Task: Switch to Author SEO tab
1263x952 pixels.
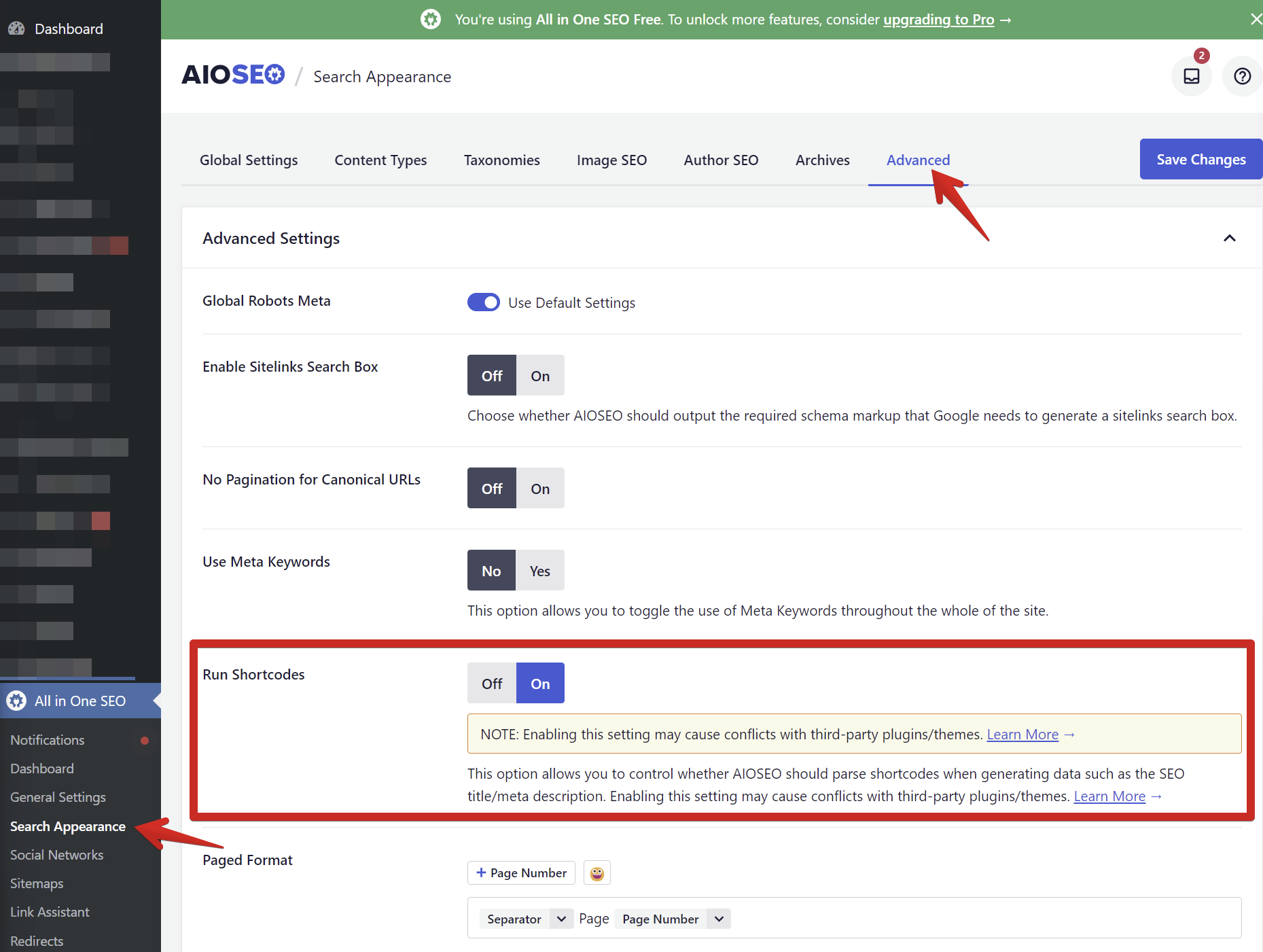Action: point(721,160)
